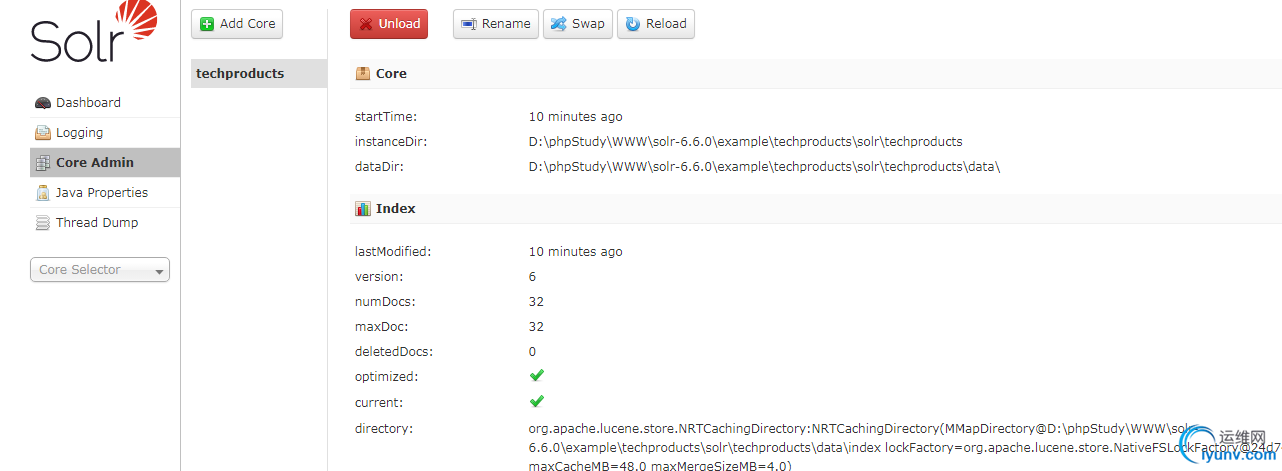Click the maxDoc label

click(x=382, y=327)
